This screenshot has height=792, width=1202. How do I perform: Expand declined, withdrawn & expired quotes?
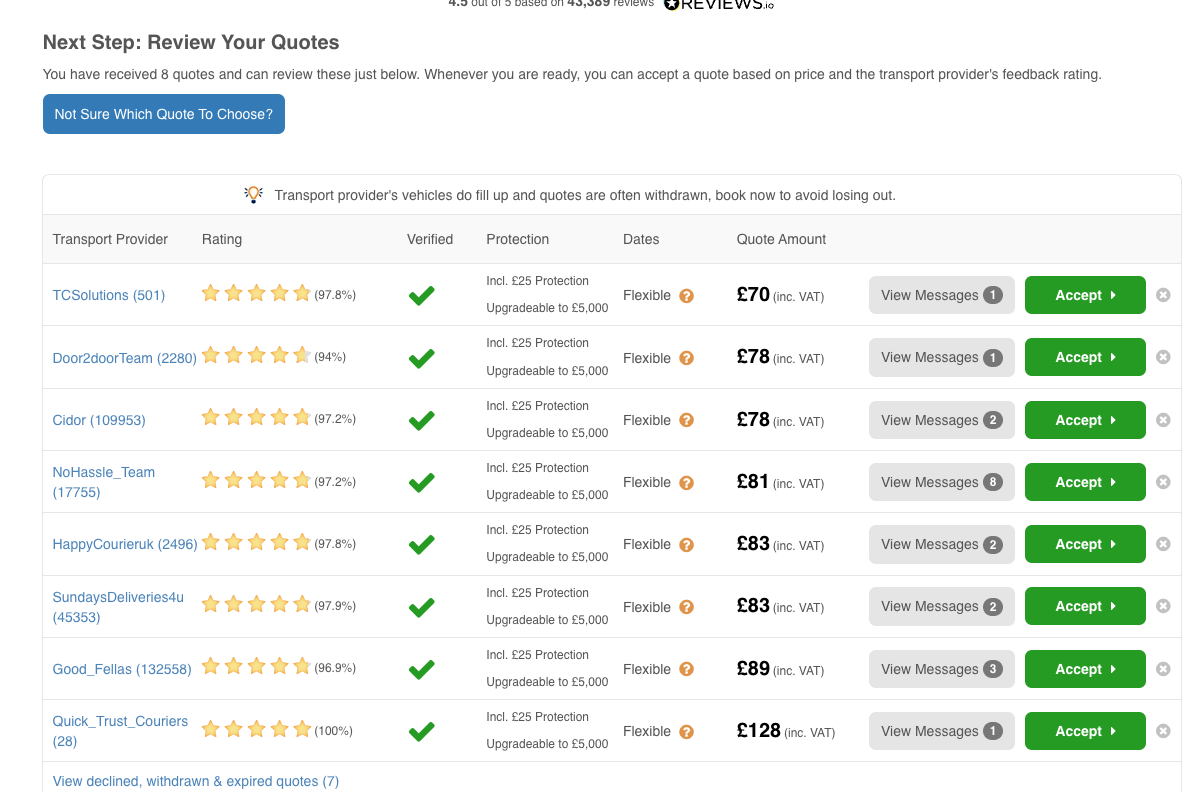point(196,781)
